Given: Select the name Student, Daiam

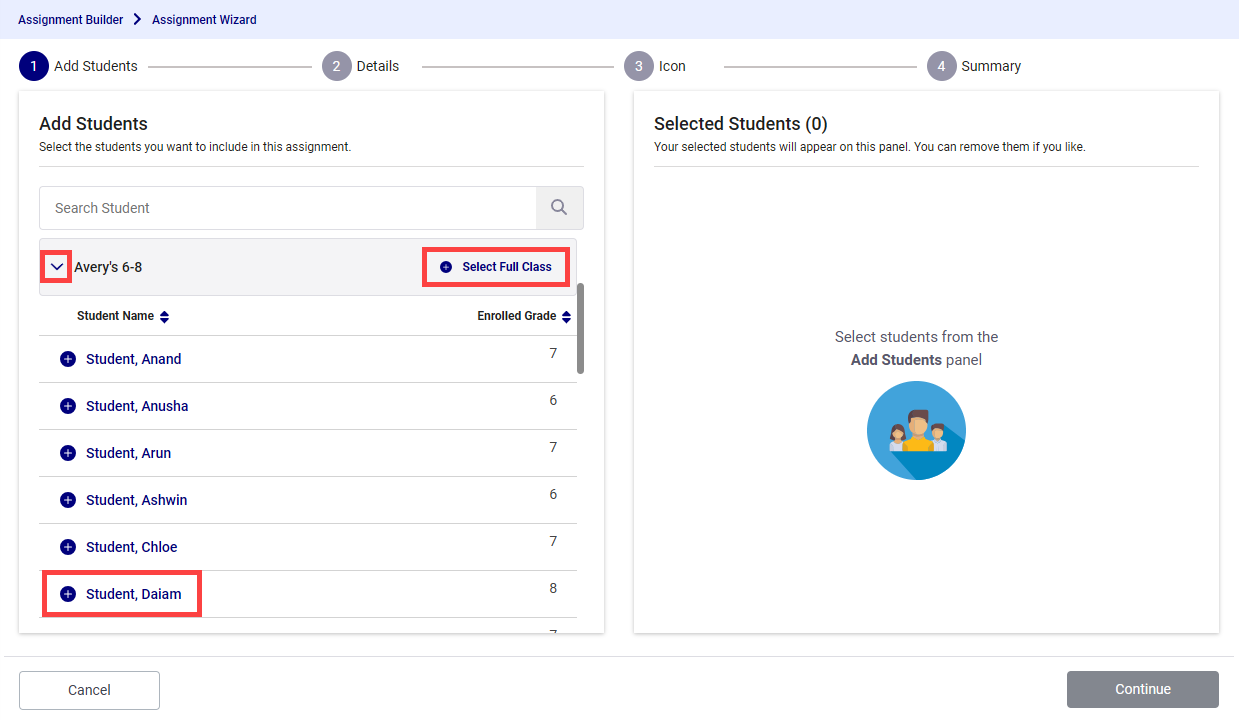Looking at the screenshot, I should click(x=134, y=594).
